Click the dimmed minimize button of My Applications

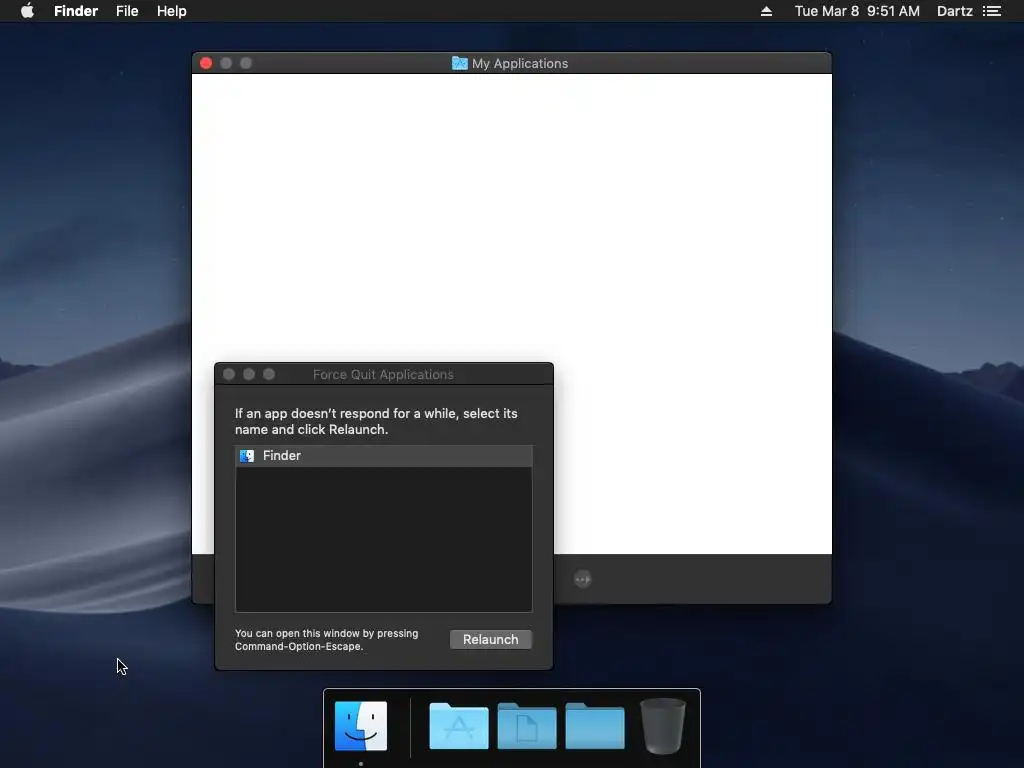226,63
